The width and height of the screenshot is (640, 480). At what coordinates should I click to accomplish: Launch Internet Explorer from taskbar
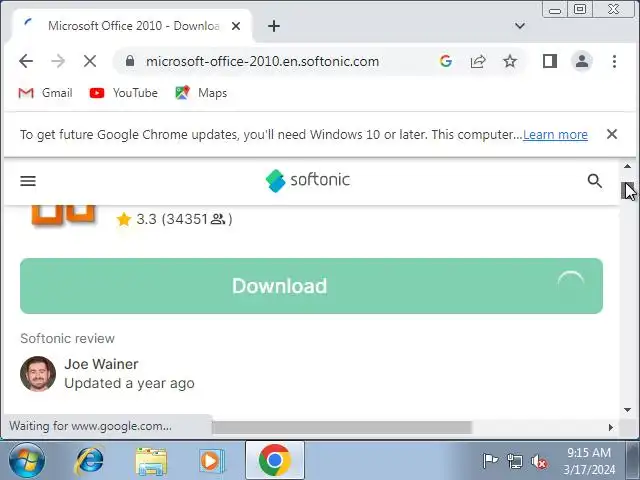(89, 460)
